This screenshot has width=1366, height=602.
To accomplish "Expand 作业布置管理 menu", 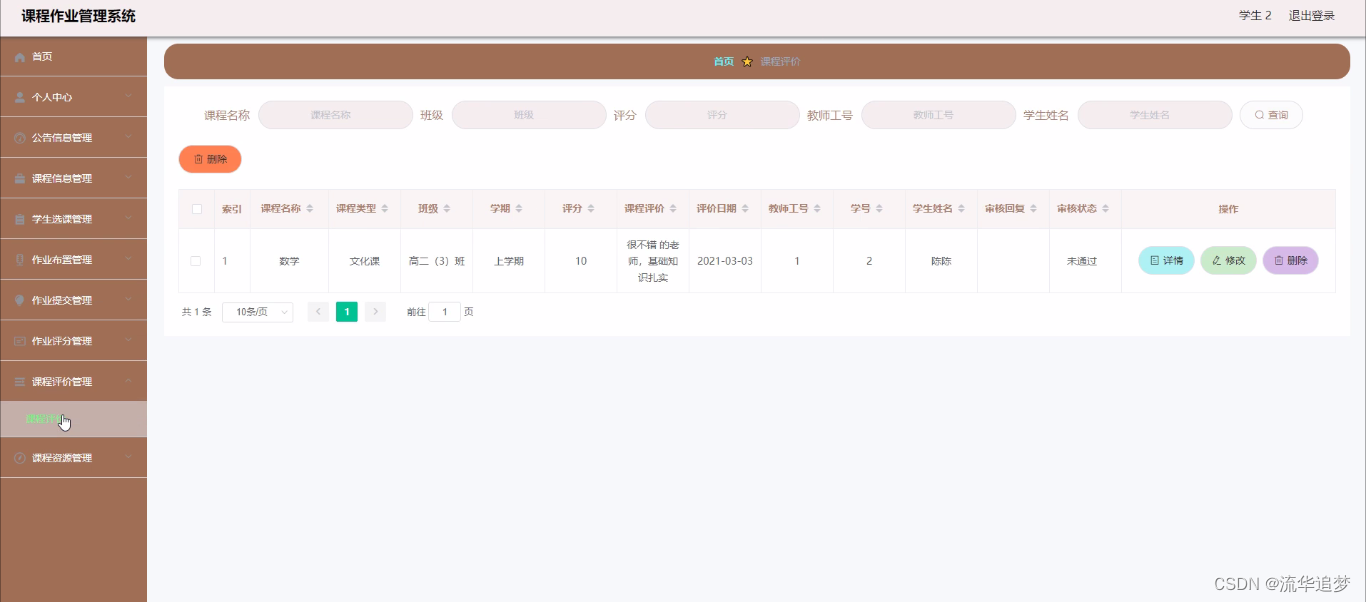I will click(x=73, y=259).
